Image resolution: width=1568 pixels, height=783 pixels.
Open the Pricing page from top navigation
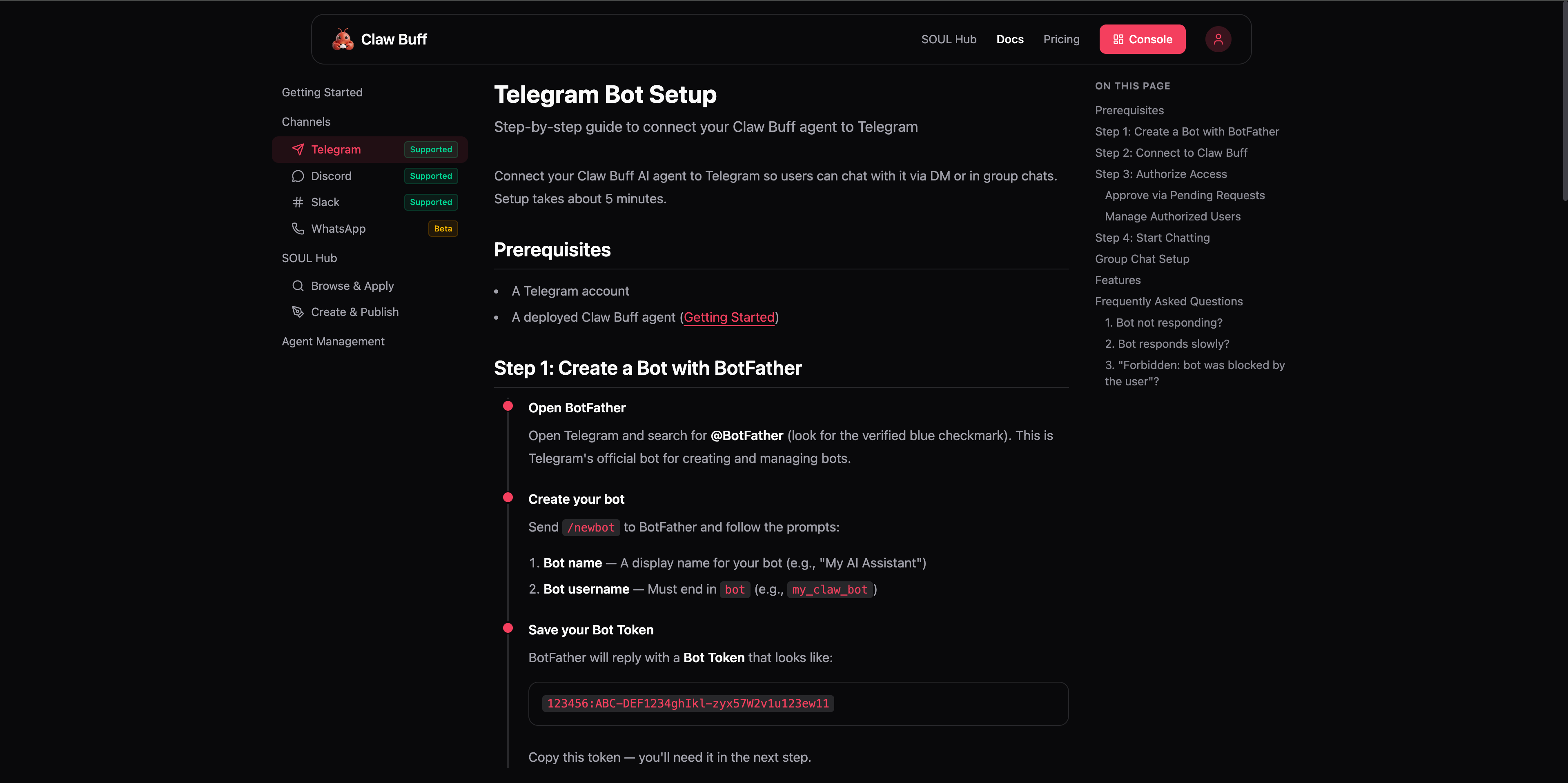pyautogui.click(x=1061, y=39)
